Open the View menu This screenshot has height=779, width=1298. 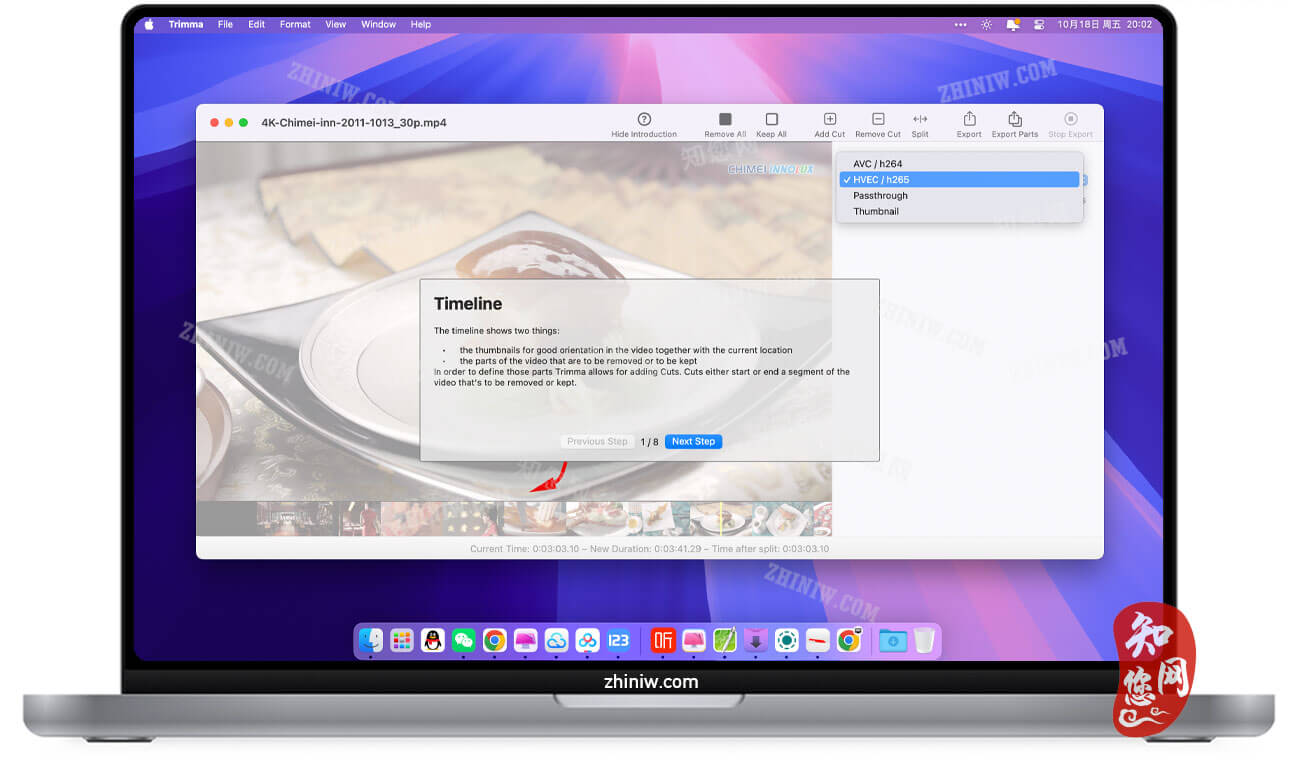(x=336, y=25)
